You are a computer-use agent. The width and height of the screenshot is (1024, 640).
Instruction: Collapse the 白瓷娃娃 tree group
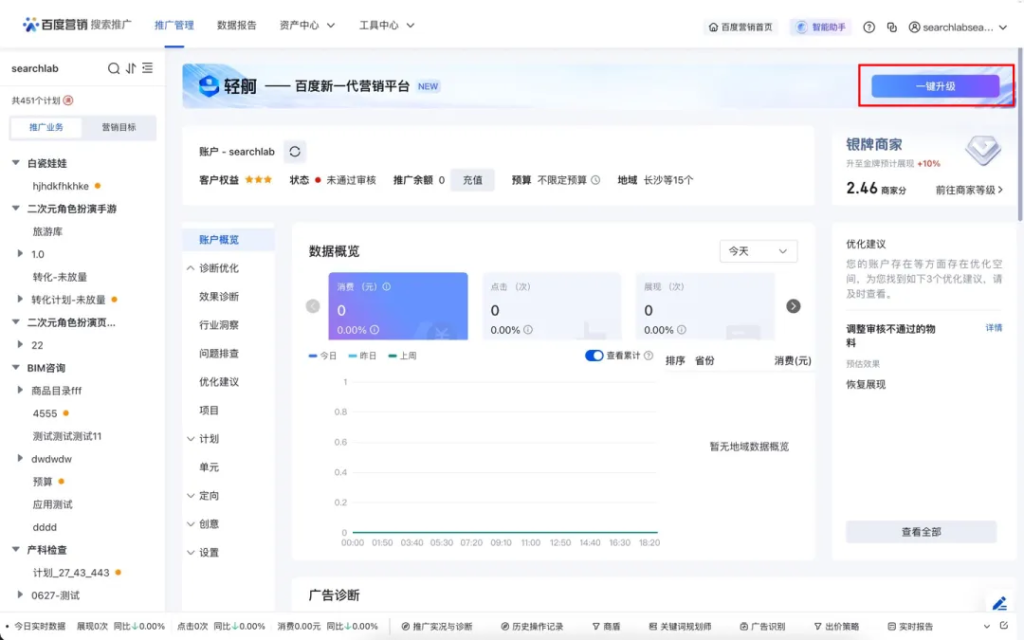(x=16, y=163)
